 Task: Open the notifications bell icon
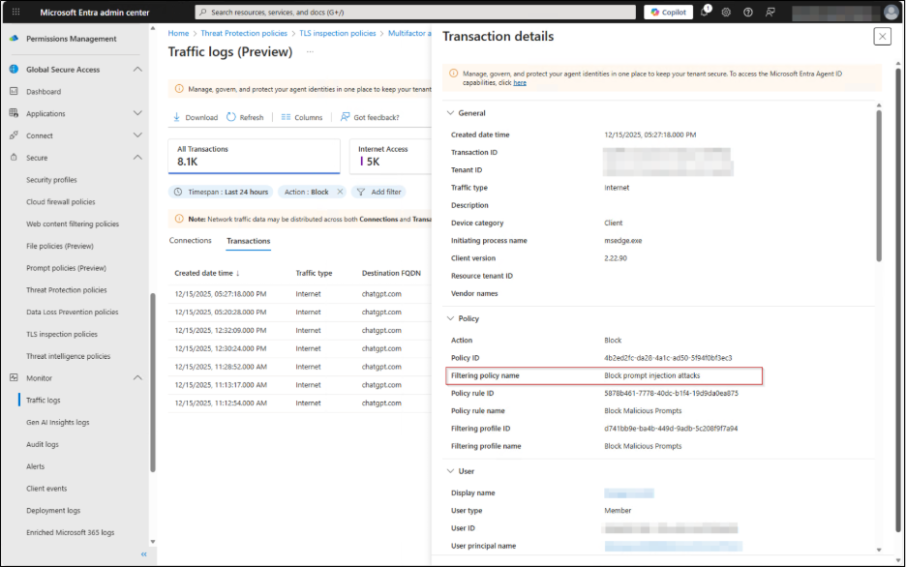(705, 12)
